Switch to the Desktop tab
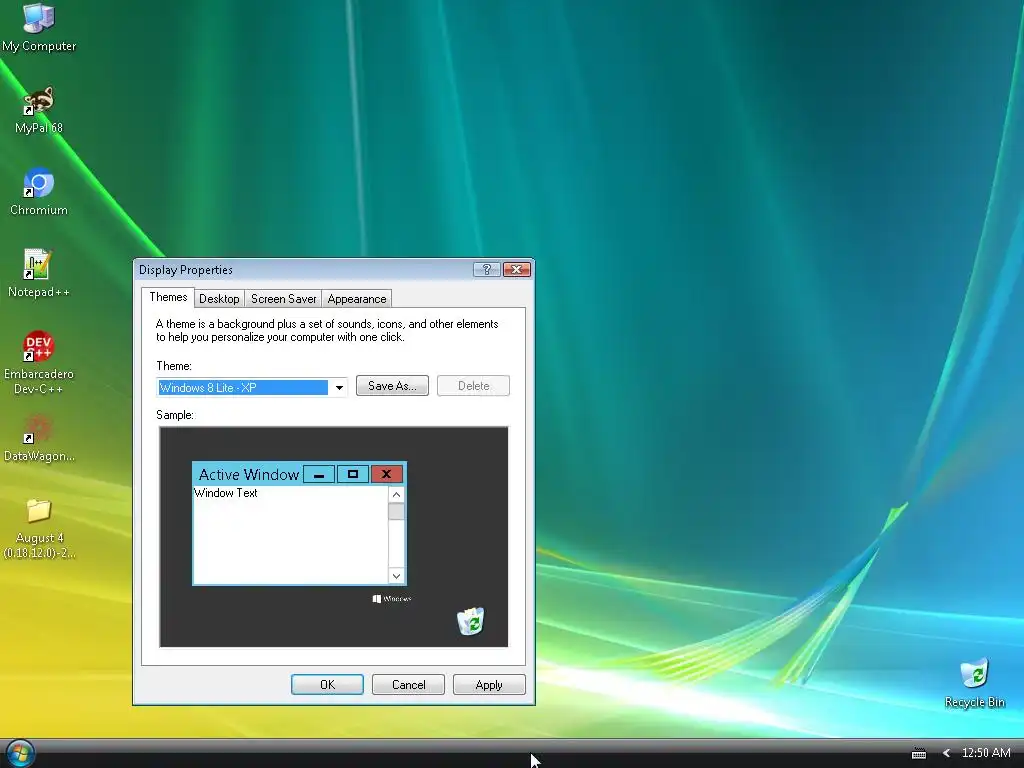1024x768 pixels. click(219, 299)
